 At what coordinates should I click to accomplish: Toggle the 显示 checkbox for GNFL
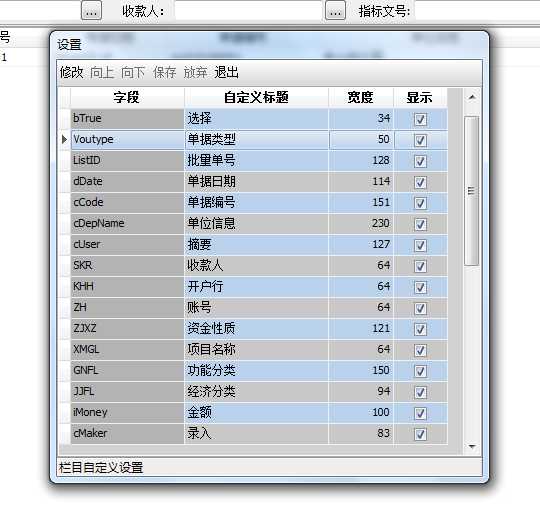(x=420, y=371)
